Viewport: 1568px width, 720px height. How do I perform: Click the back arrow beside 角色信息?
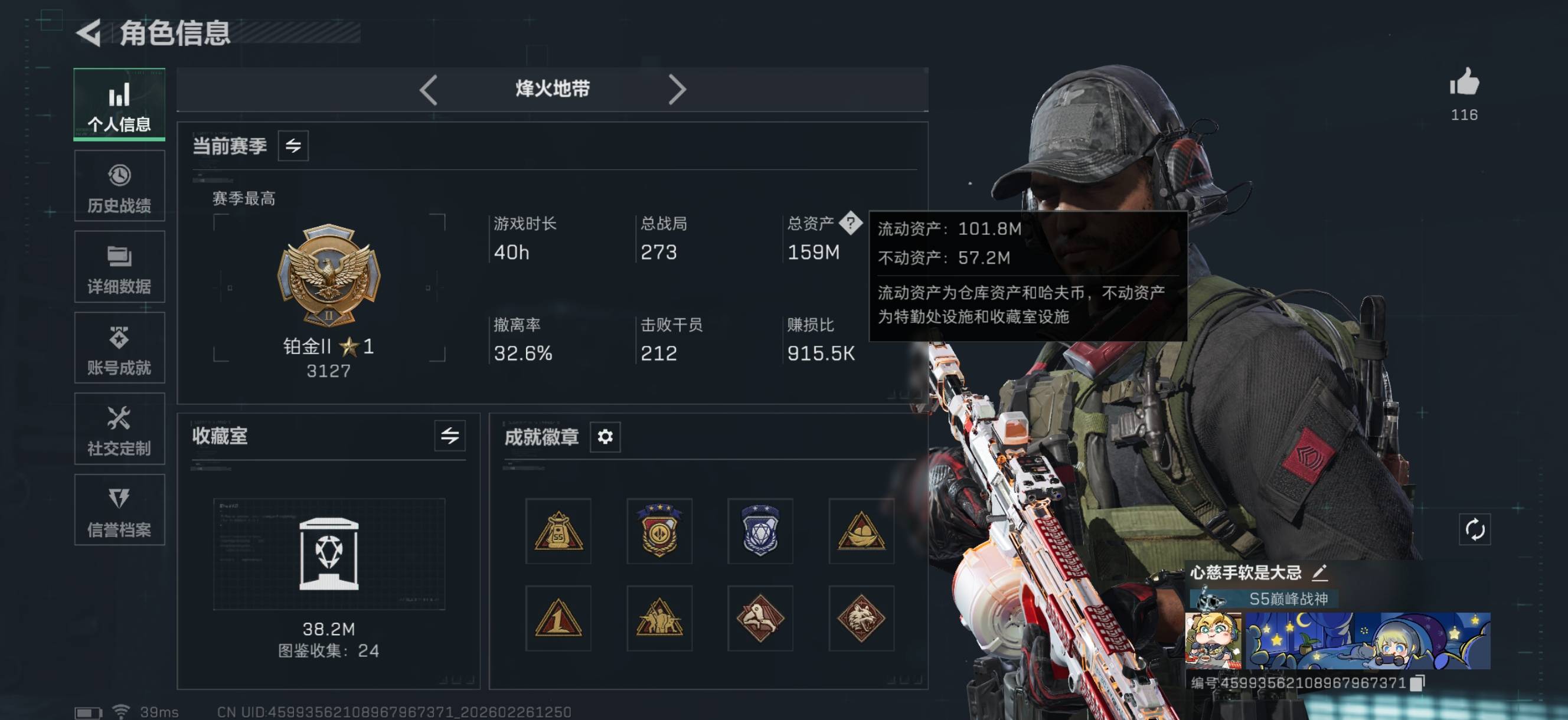(89, 33)
